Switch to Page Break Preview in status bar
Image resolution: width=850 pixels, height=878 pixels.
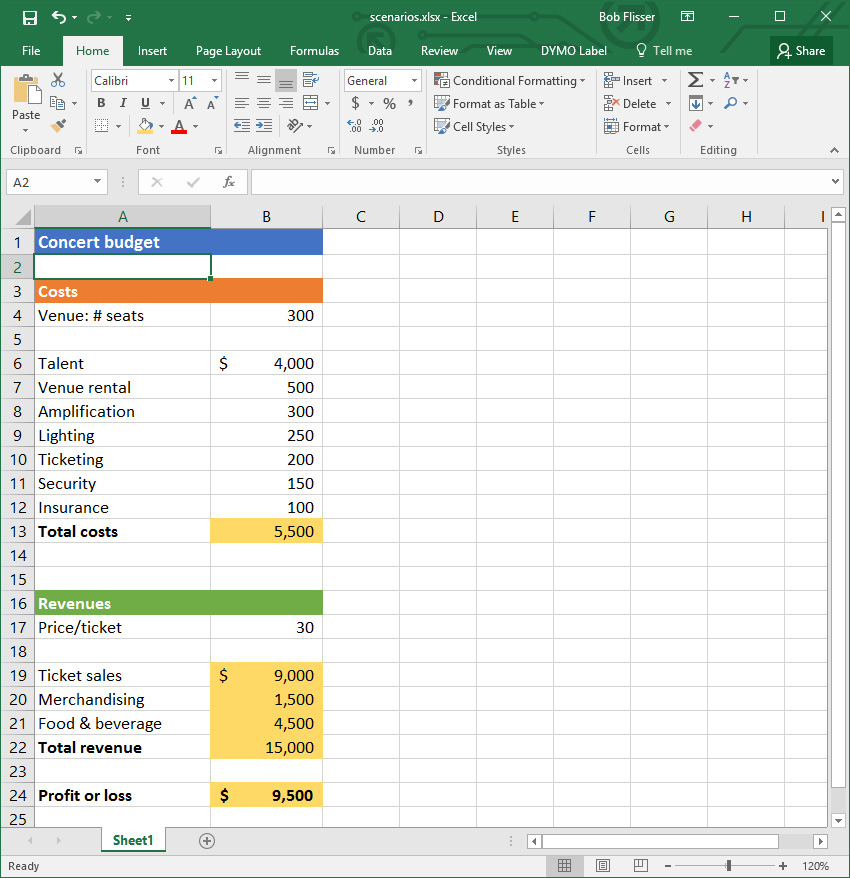point(641,866)
